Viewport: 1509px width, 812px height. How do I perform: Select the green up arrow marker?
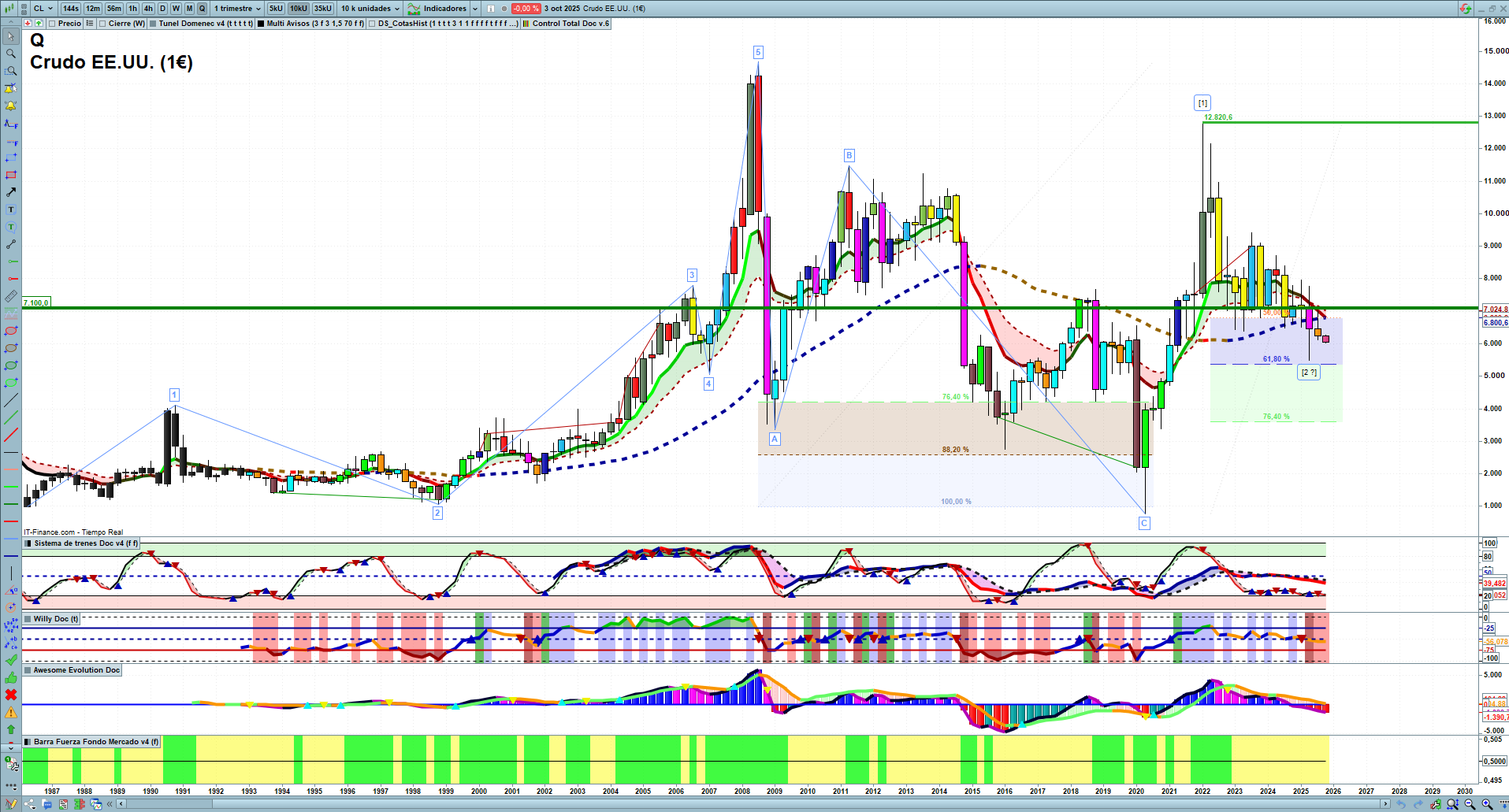click(x=11, y=729)
